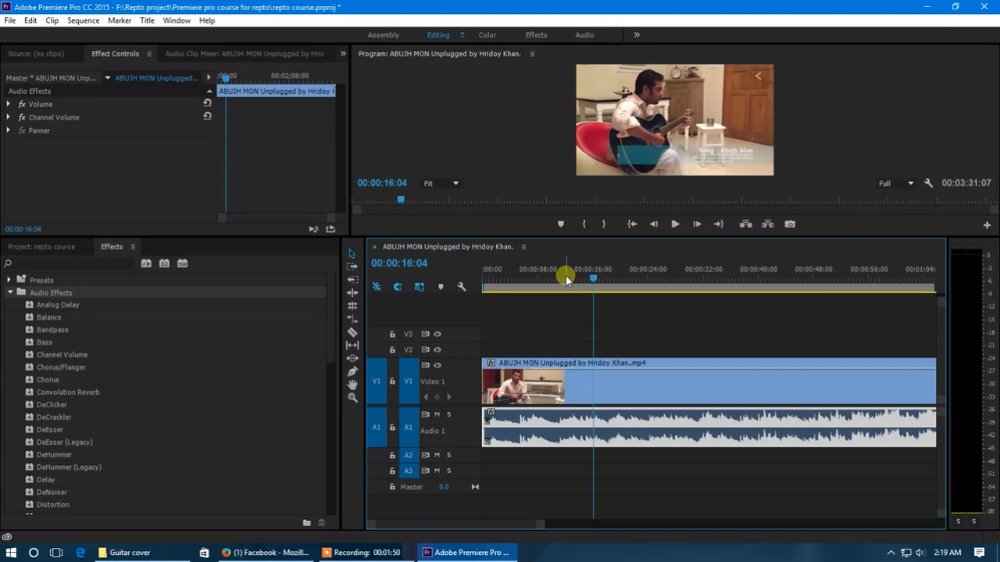Mute the Audio 1 track
Screen dimensions: 1000x562
437,415
